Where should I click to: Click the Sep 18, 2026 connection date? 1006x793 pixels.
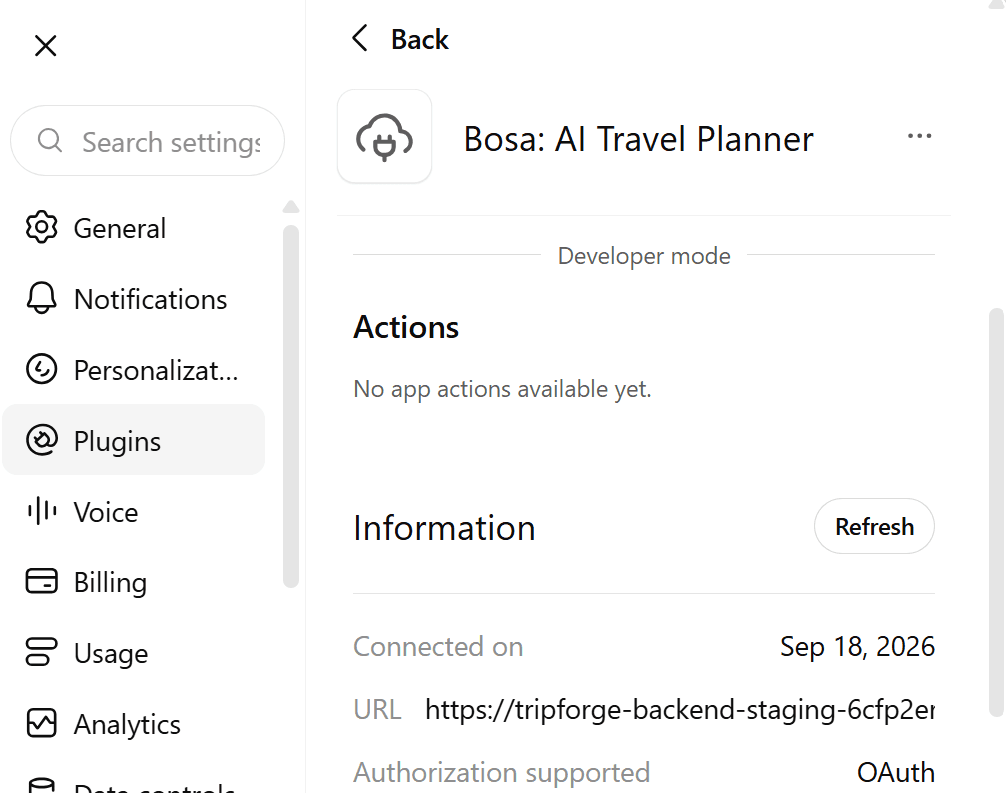click(x=857, y=646)
